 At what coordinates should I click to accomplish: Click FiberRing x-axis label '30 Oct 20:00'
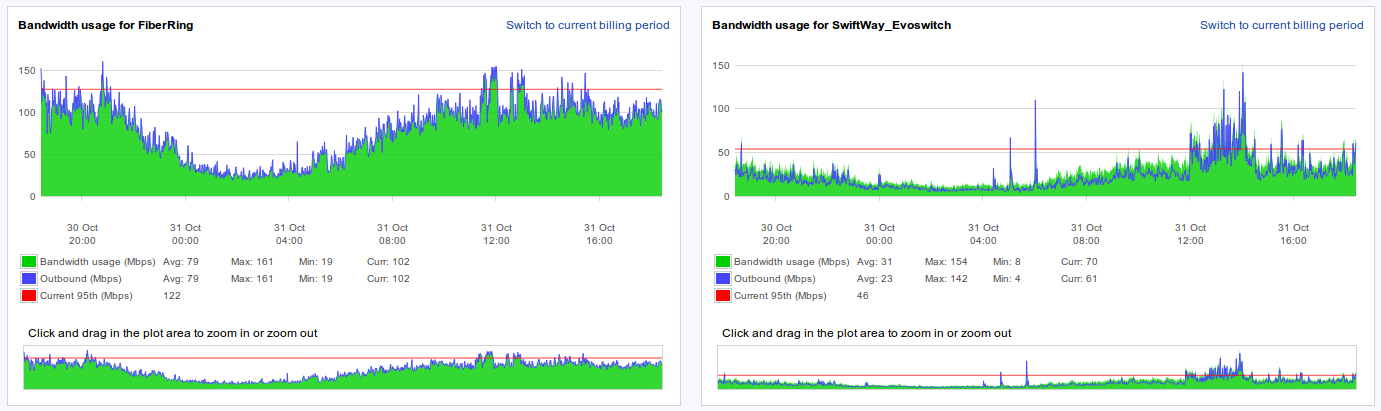click(82, 234)
